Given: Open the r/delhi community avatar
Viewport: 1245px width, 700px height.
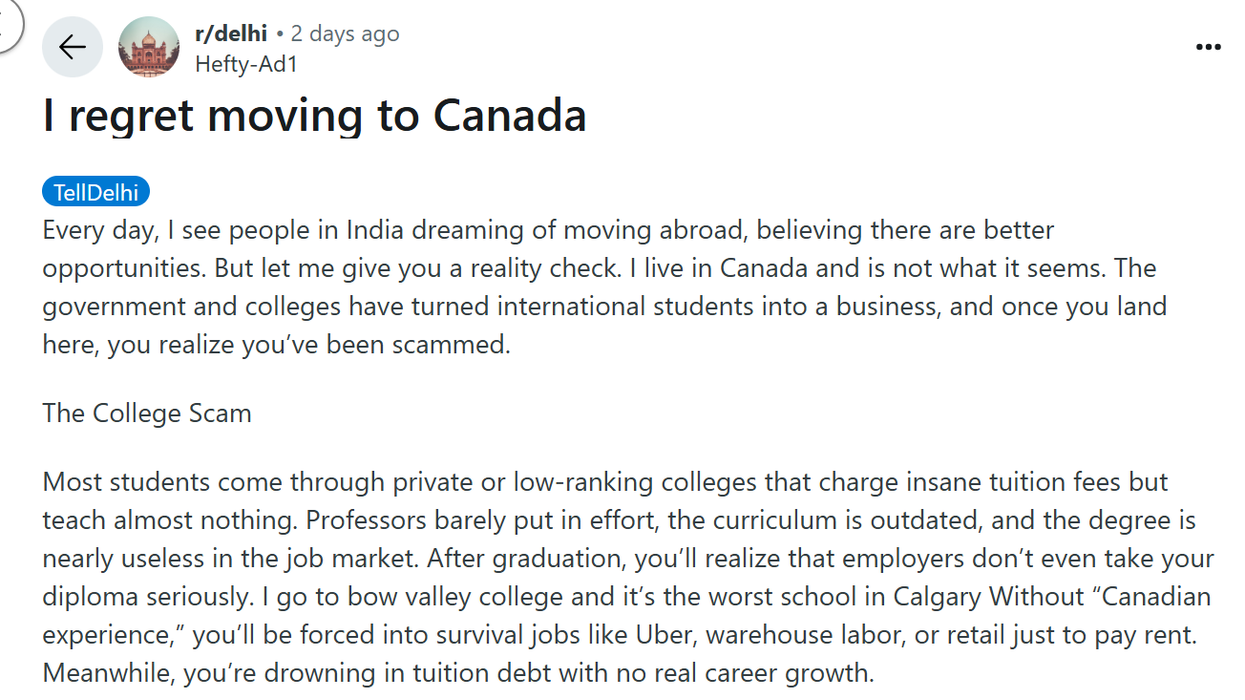Looking at the screenshot, I should [149, 47].
